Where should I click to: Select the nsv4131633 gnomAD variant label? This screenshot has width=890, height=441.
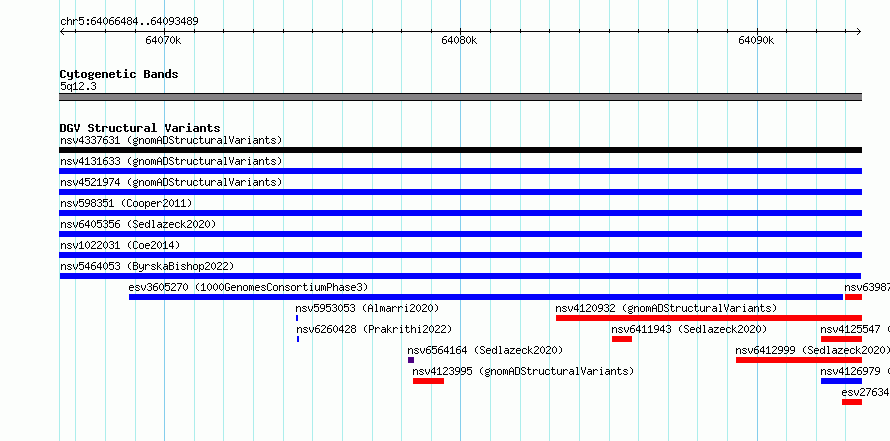point(171,161)
